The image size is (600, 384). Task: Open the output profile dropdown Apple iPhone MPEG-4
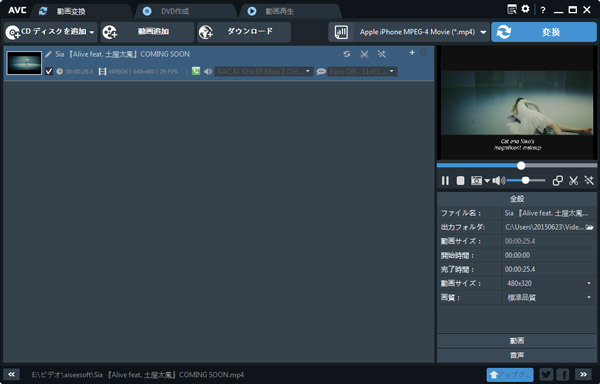pyautogui.click(x=422, y=32)
